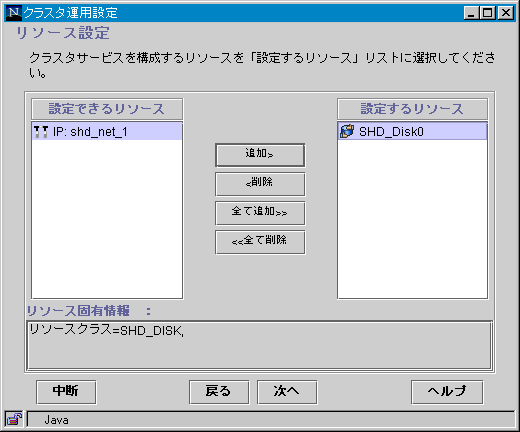This screenshot has width=520, height=432.
Task: Click the Java status bar text
Action: click(57, 420)
